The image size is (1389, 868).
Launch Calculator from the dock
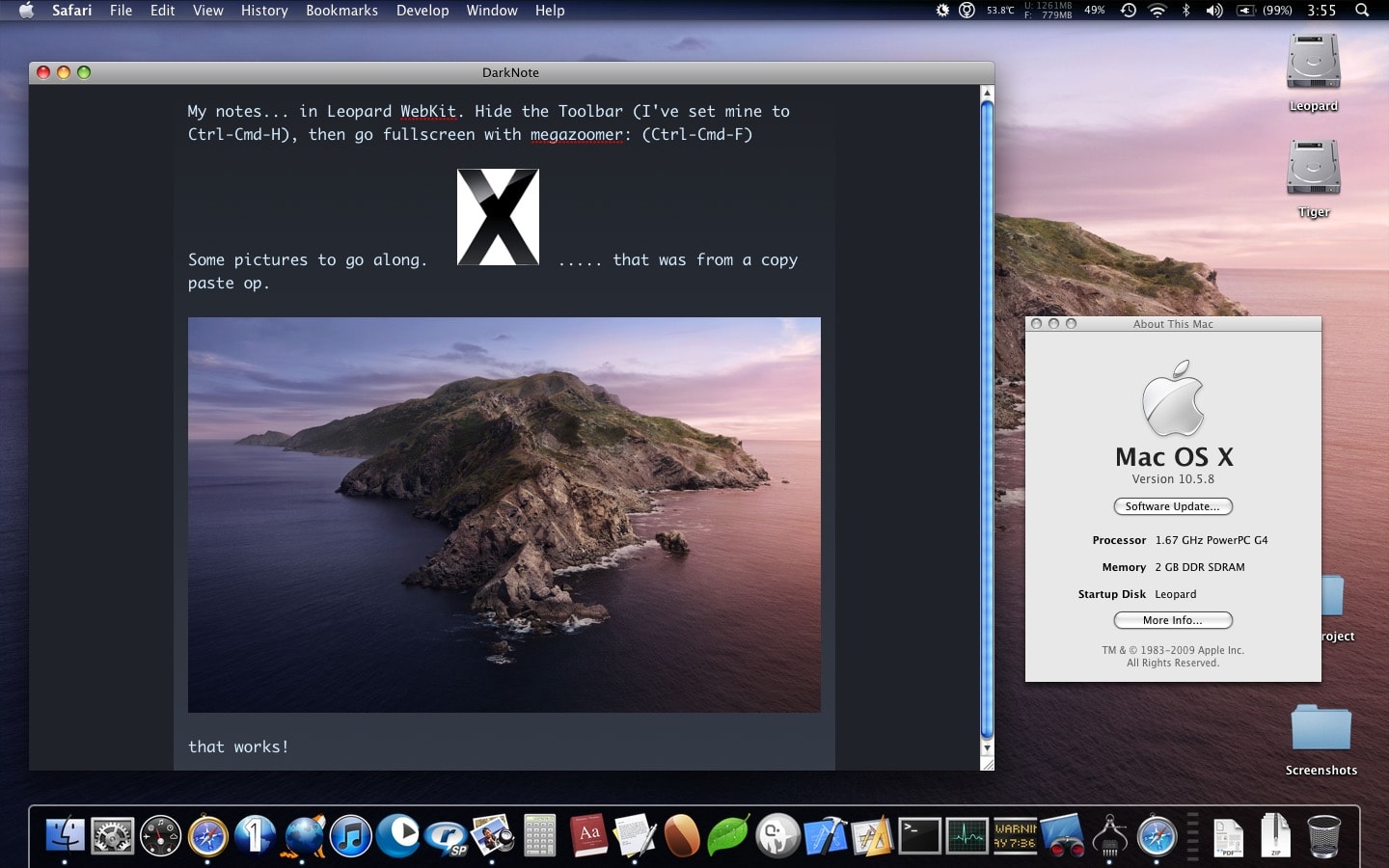(540, 835)
